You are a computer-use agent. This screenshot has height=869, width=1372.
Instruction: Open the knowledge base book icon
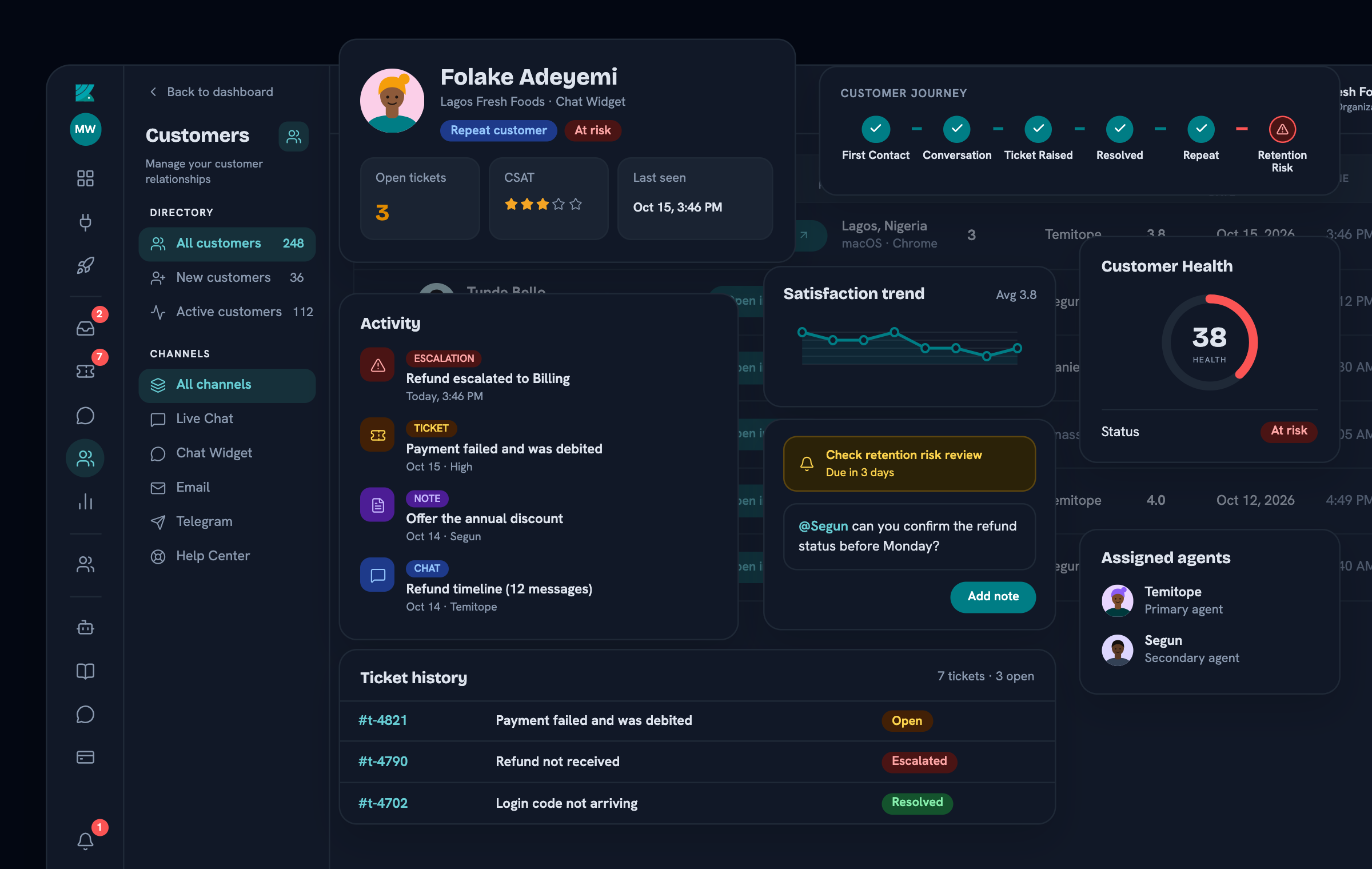click(x=85, y=671)
